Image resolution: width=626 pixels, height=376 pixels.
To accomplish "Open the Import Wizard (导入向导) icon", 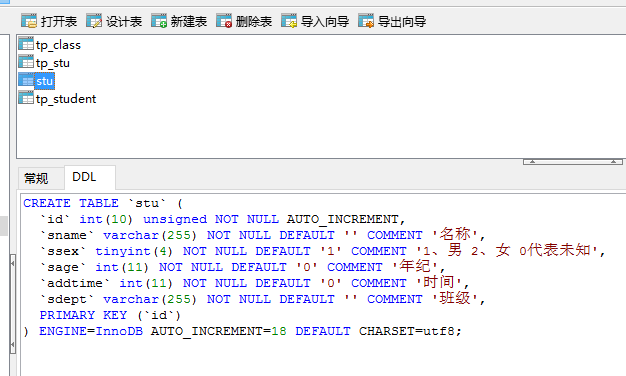I will [x=289, y=21].
